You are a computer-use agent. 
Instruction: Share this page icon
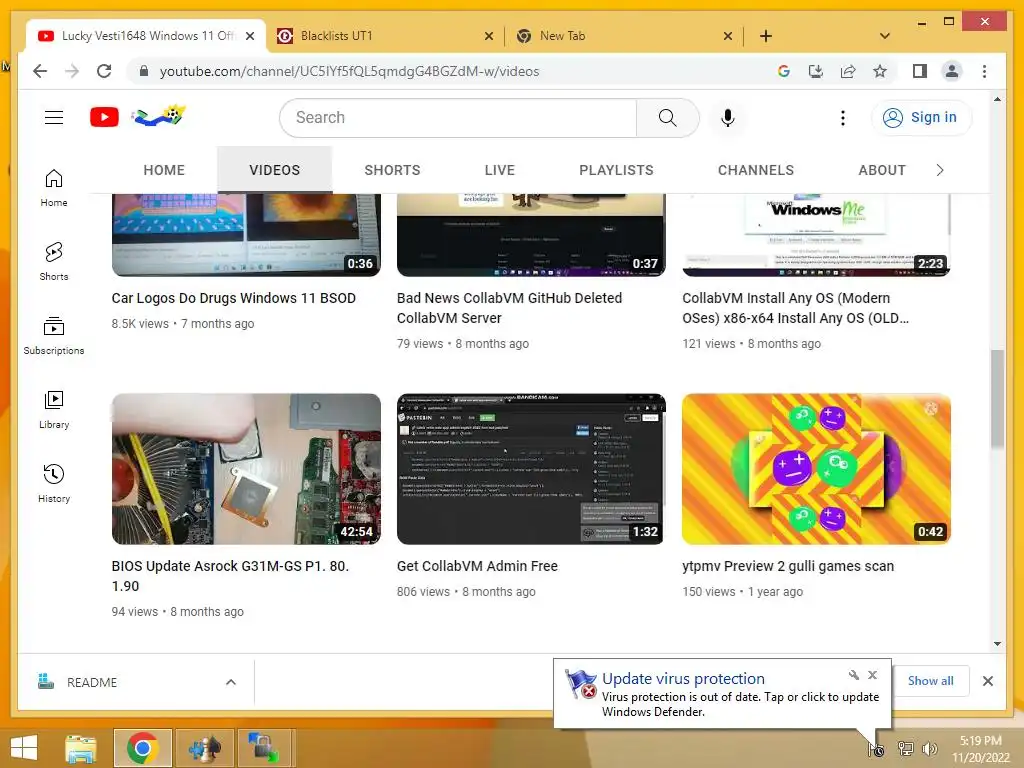pos(848,71)
